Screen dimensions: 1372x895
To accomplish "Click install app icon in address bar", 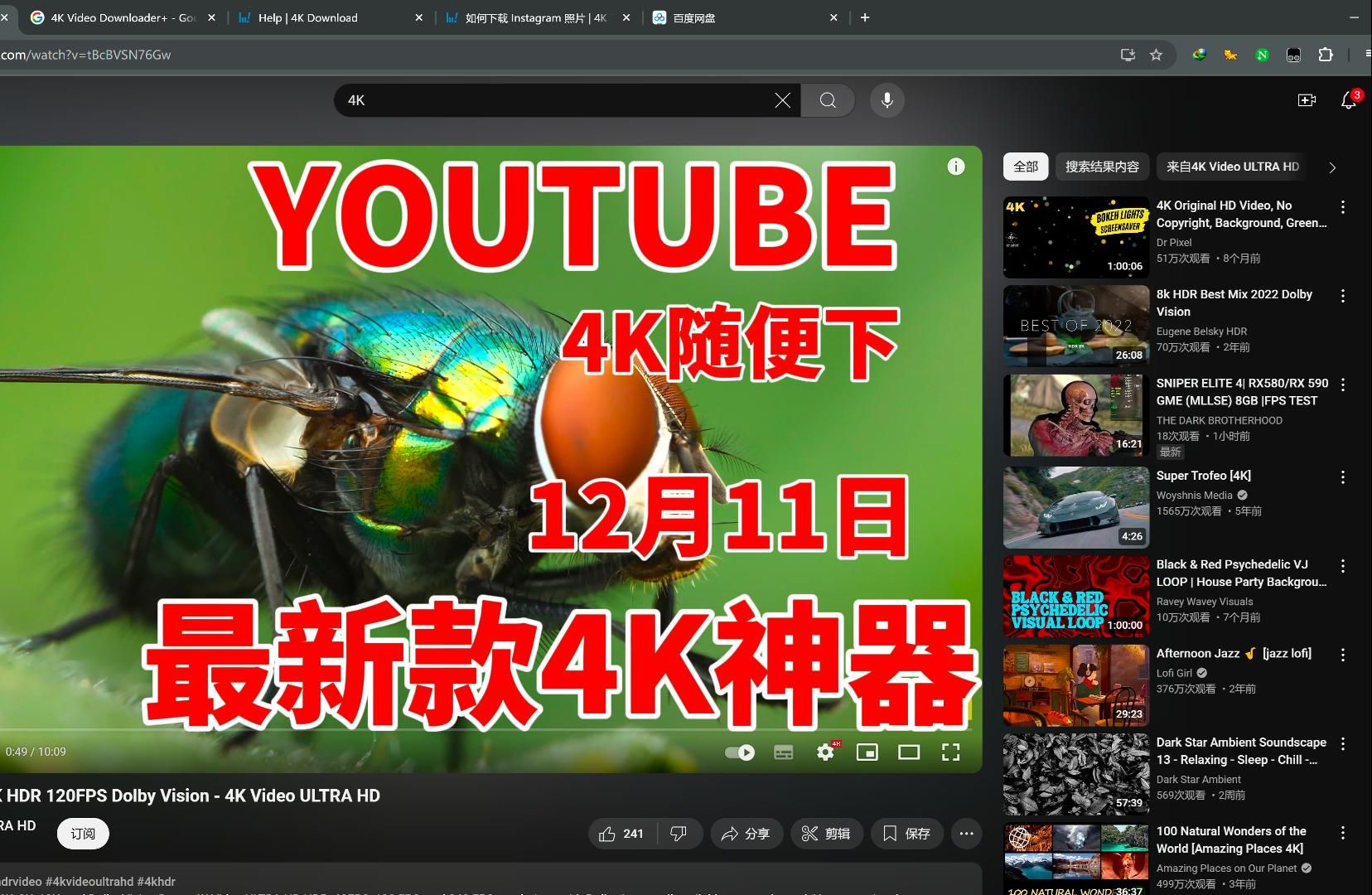I will pos(1128,55).
